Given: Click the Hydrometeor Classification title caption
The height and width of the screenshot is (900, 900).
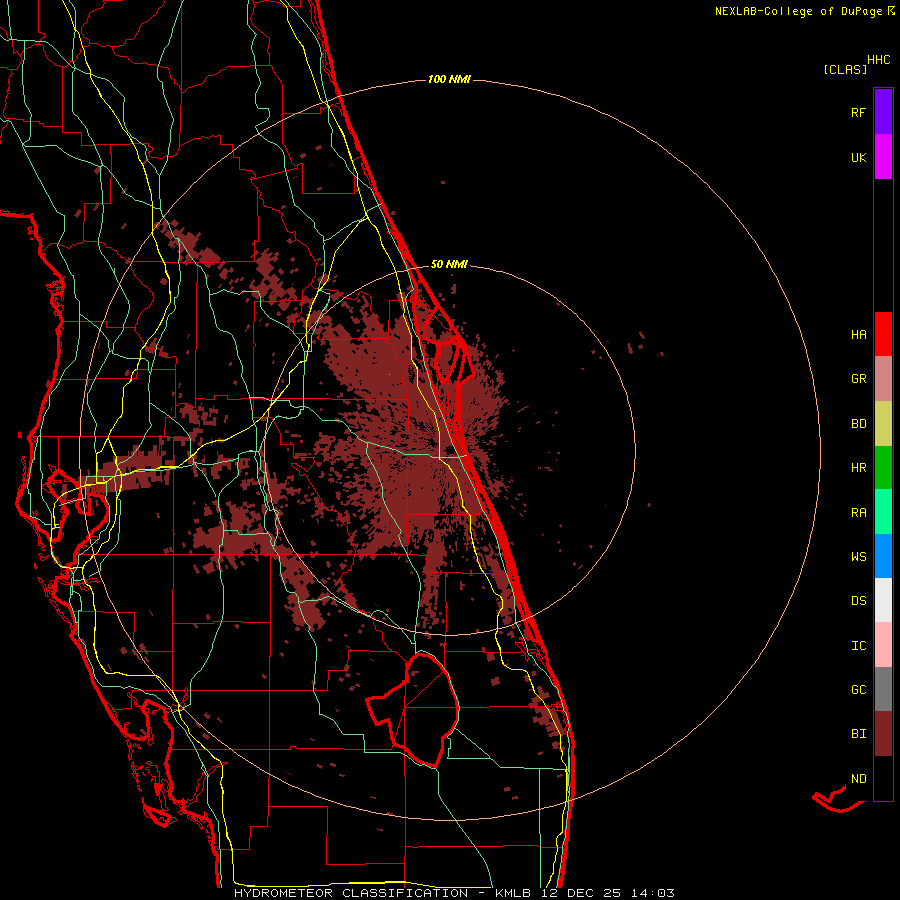Looking at the screenshot, I should tap(454, 893).
